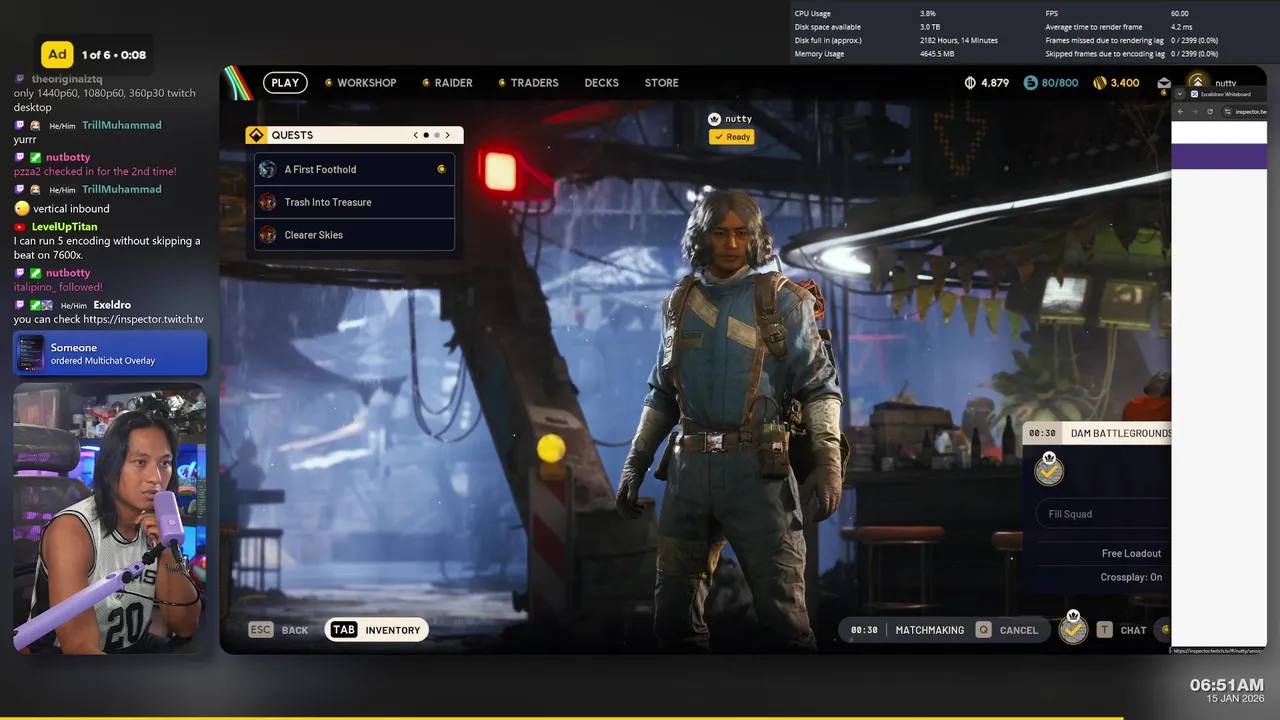The height and width of the screenshot is (720, 1280).
Task: Click the Ad badge on stream overlay
Action: click(x=57, y=55)
